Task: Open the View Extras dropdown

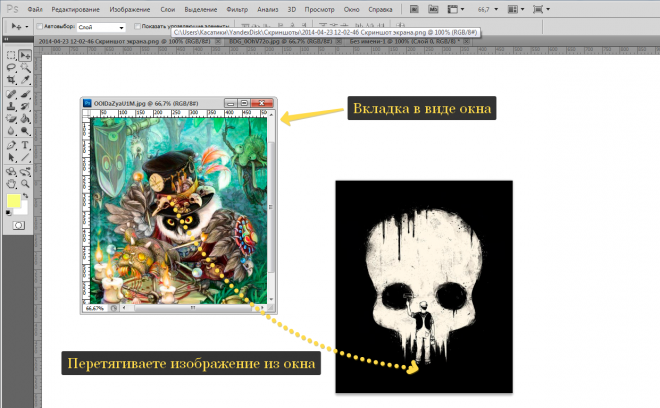Action: [x=455, y=9]
